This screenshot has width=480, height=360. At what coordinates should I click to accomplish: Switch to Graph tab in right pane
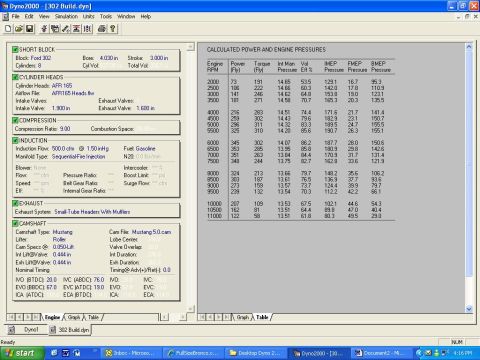click(243, 317)
